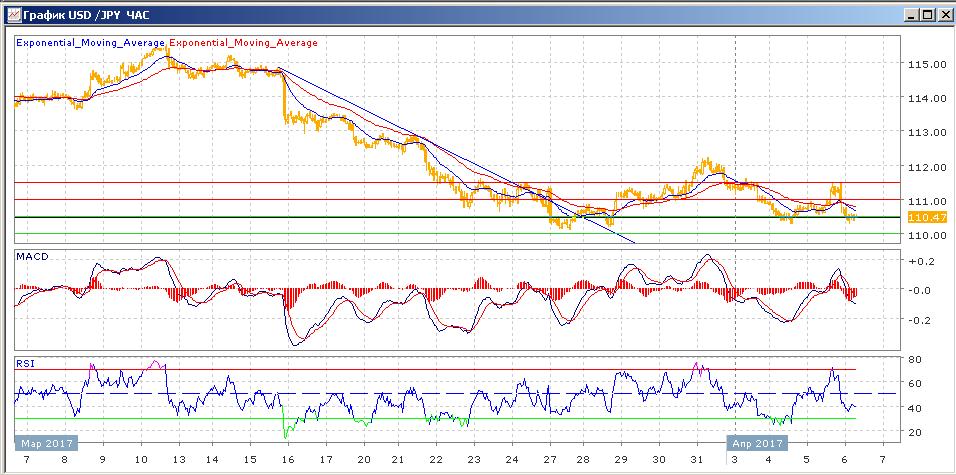956x475 pixels.
Task: Click the date 27 on time axis
Action: [549, 458]
